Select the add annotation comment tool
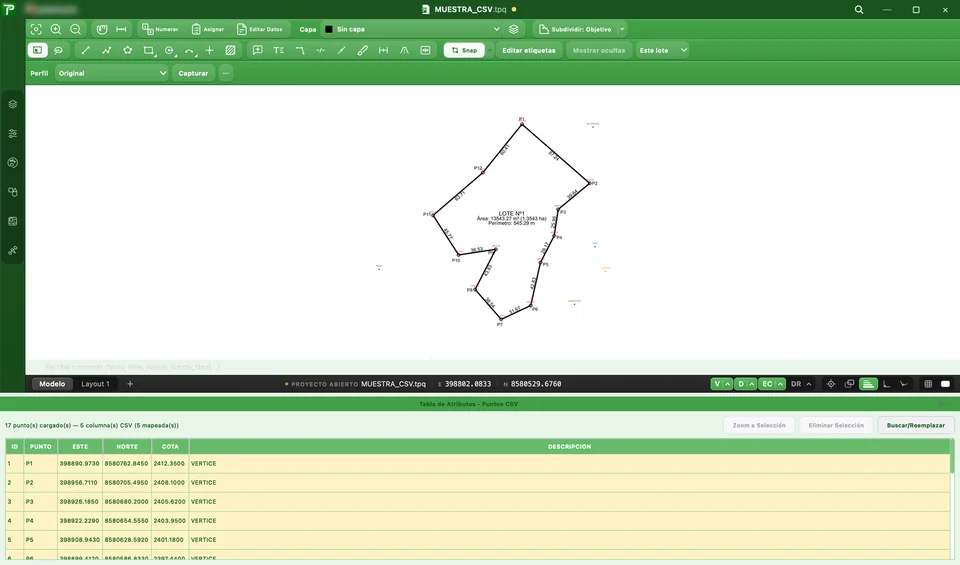This screenshot has height=565, width=960. (x=258, y=50)
